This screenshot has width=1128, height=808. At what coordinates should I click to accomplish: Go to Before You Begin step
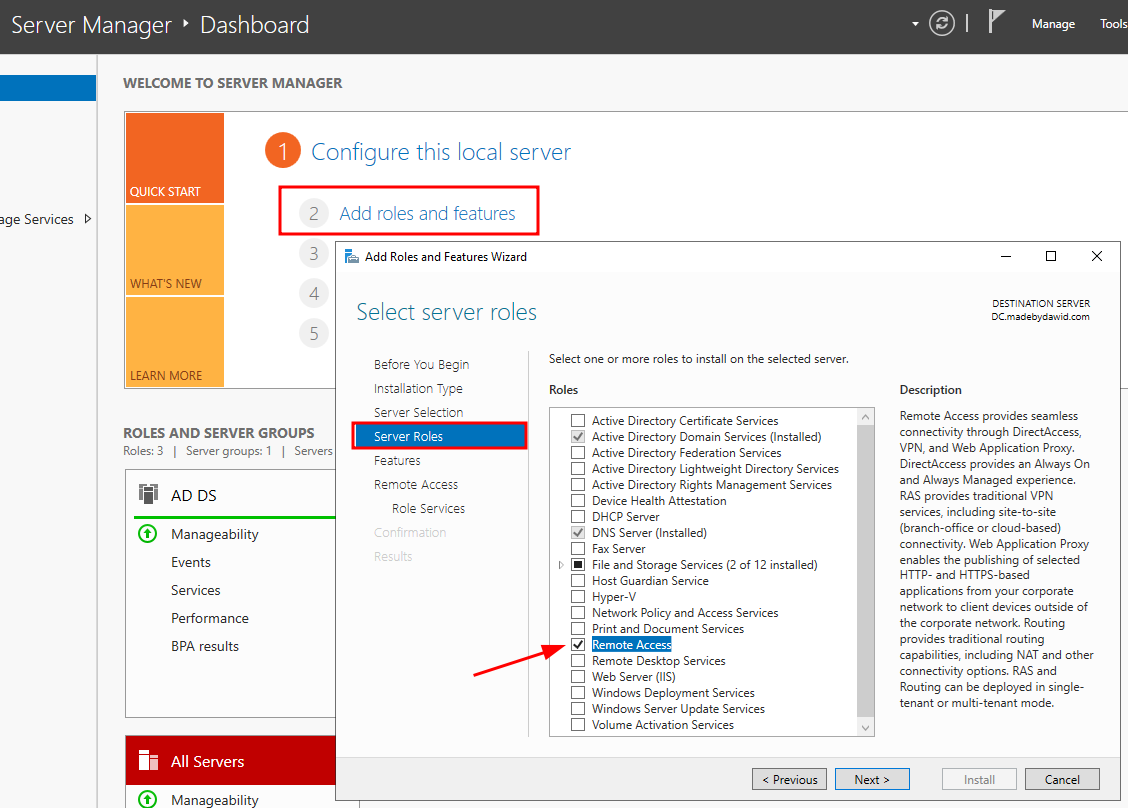pos(421,365)
